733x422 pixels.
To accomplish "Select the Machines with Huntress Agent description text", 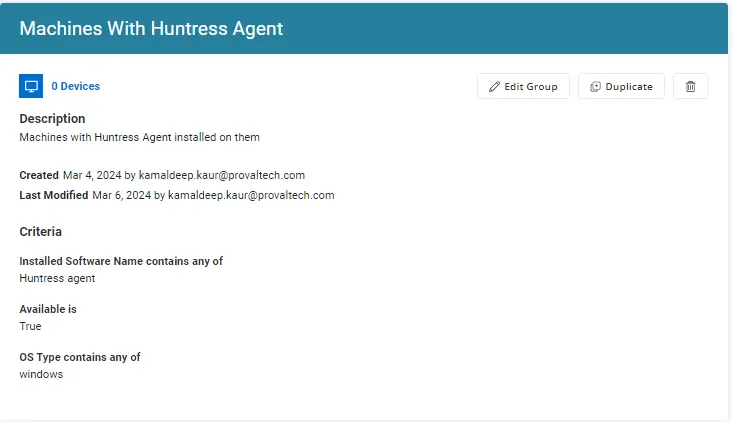I will [139, 137].
